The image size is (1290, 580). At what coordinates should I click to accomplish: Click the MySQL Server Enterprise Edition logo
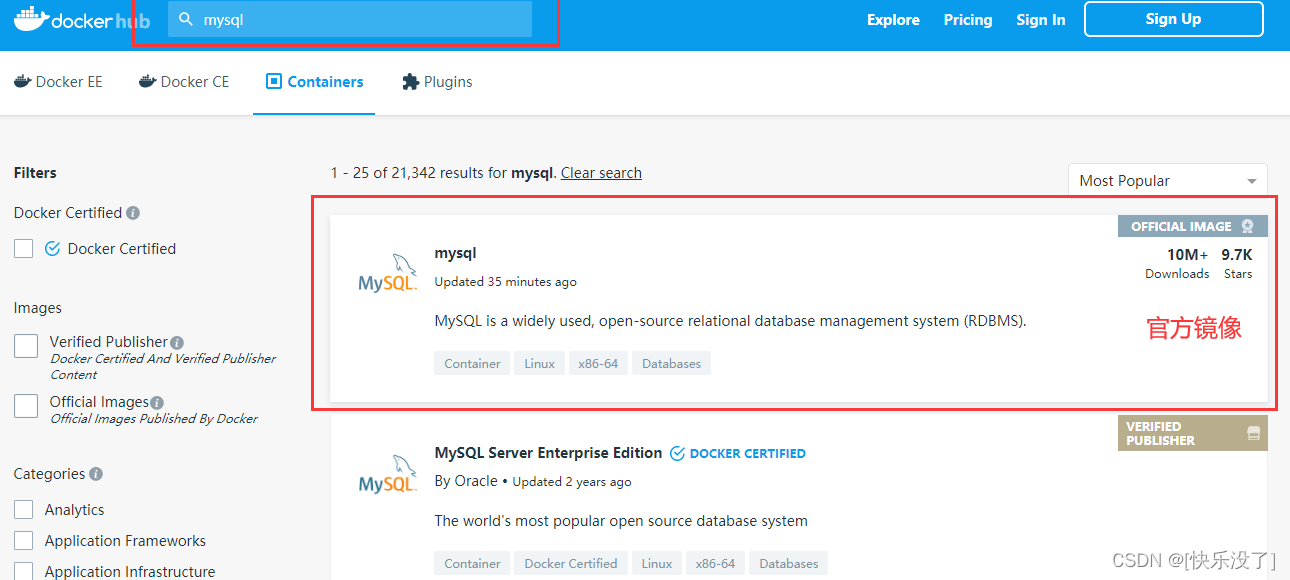[387, 473]
